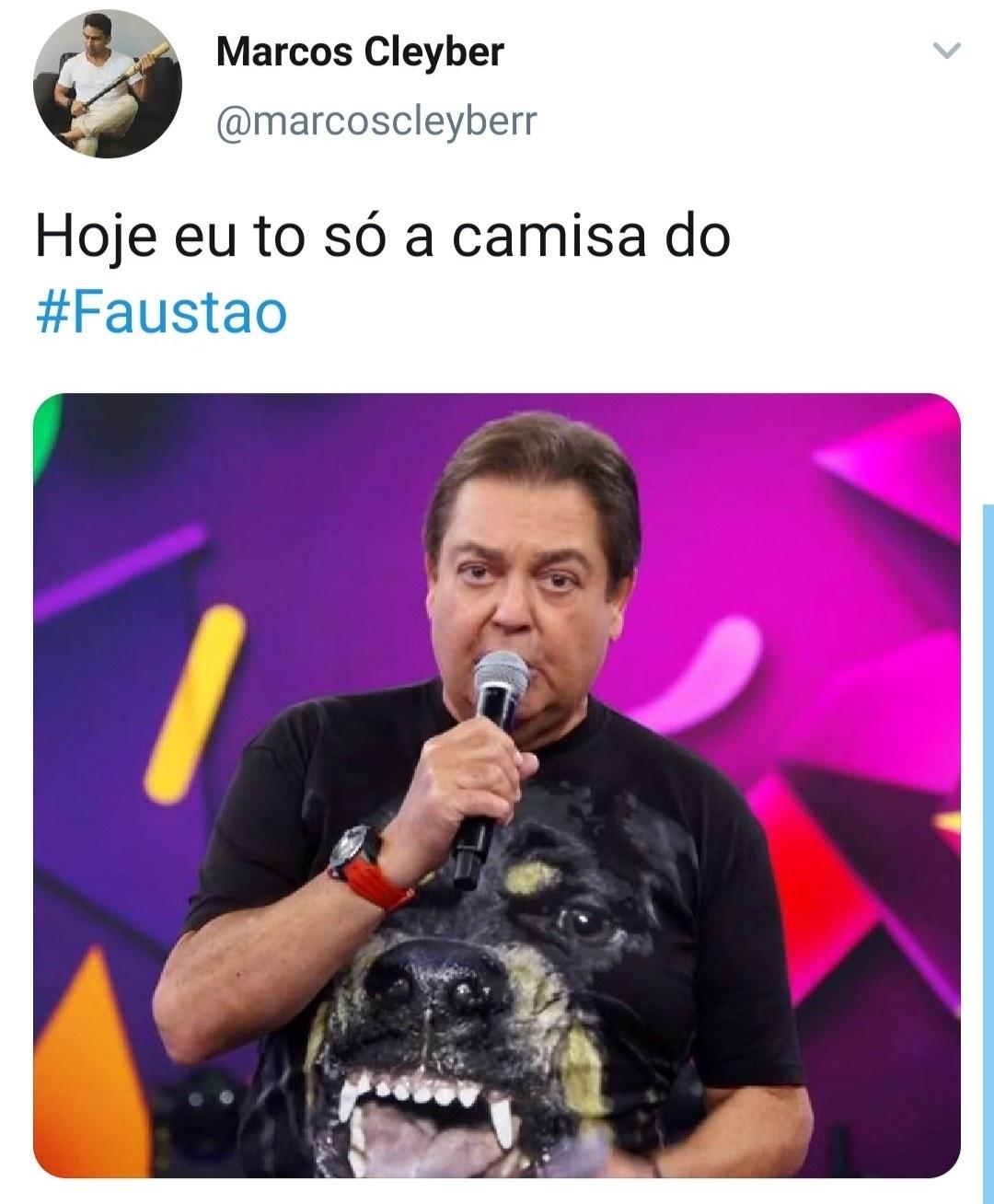View the tweet image in full size

[x=497, y=785]
